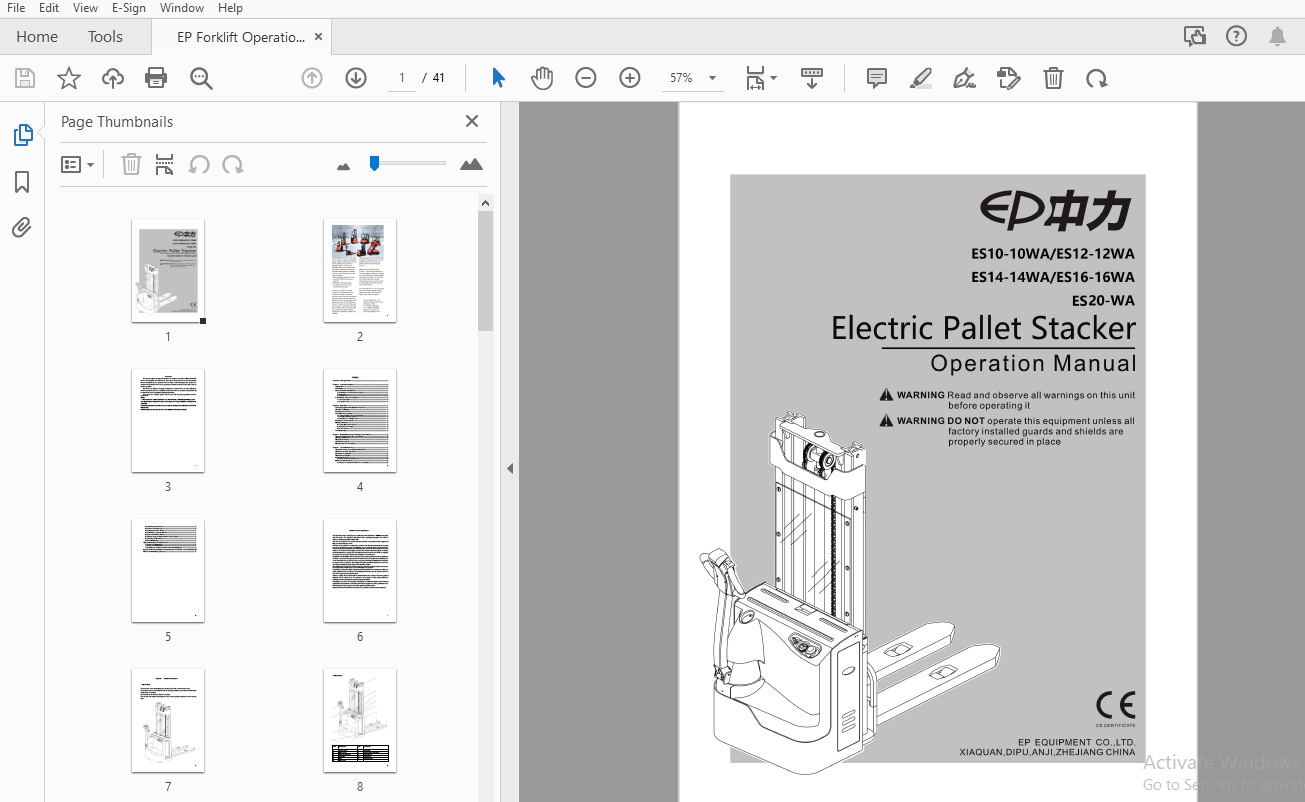Select page 8 thumbnail
Viewport: 1305px width, 802px height.
[360, 721]
